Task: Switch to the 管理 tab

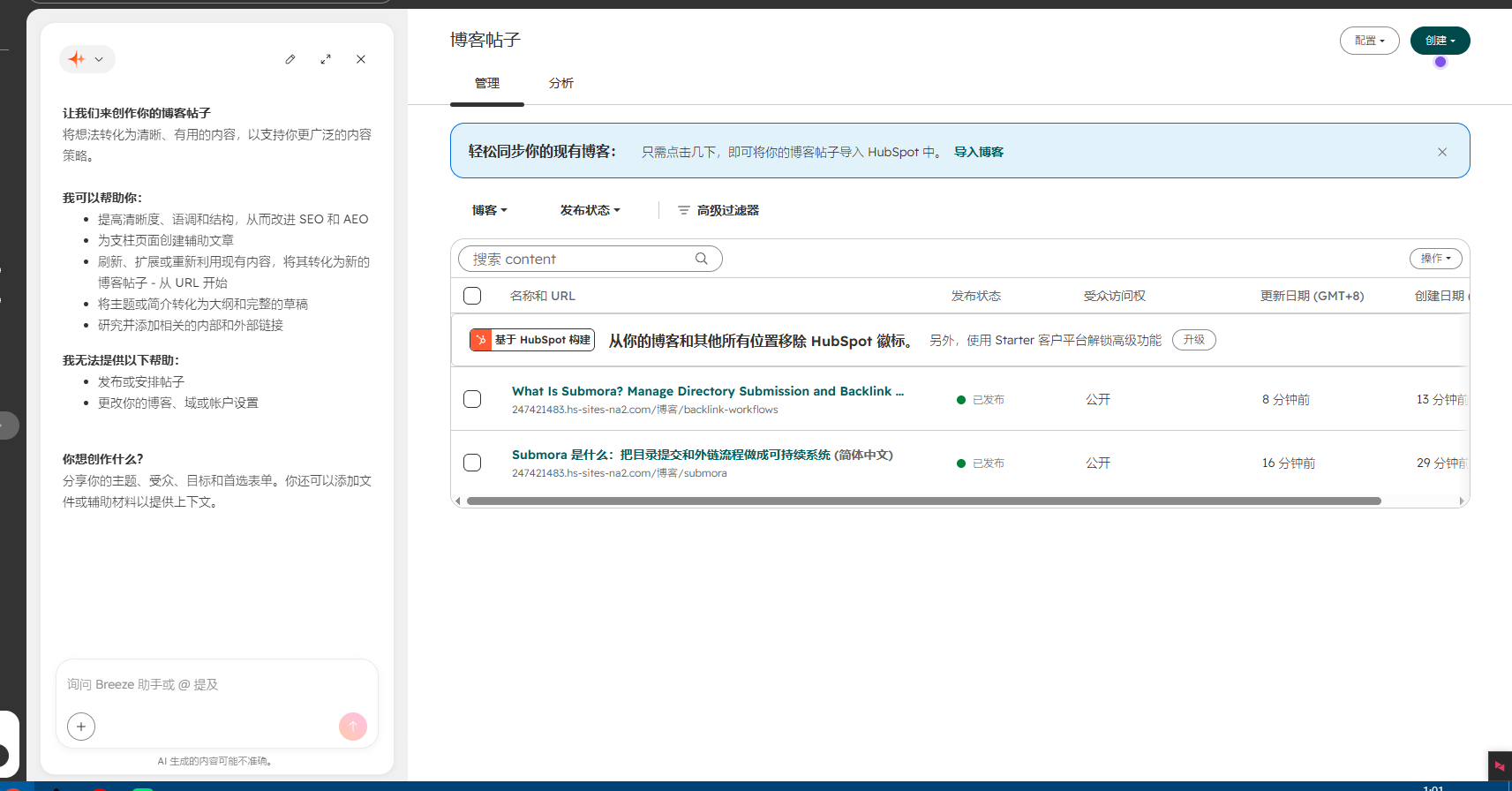Action: (x=487, y=83)
